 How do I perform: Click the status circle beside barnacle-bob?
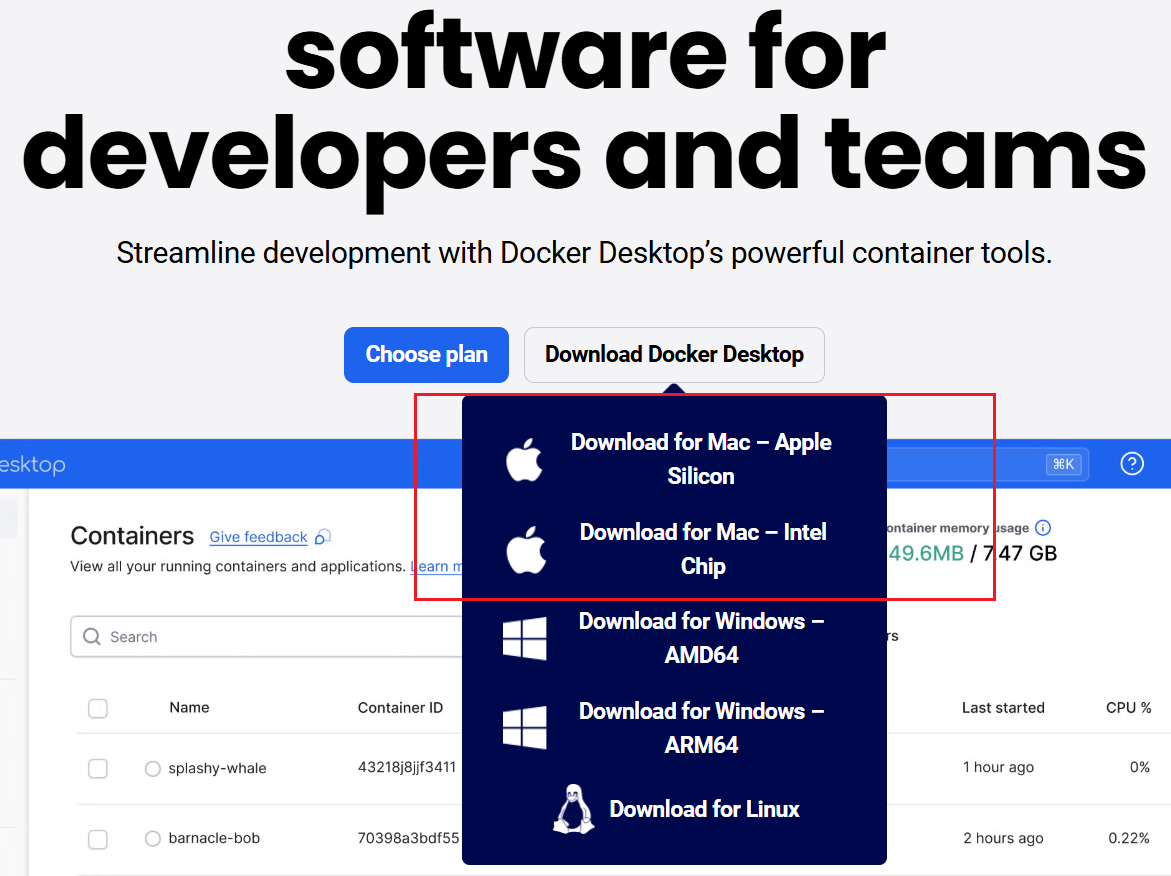point(153,839)
